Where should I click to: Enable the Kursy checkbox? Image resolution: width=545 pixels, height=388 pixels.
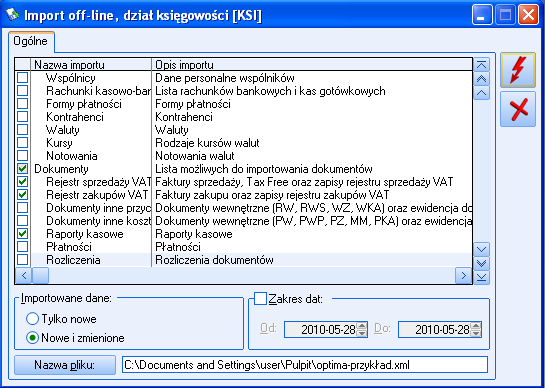[23, 143]
